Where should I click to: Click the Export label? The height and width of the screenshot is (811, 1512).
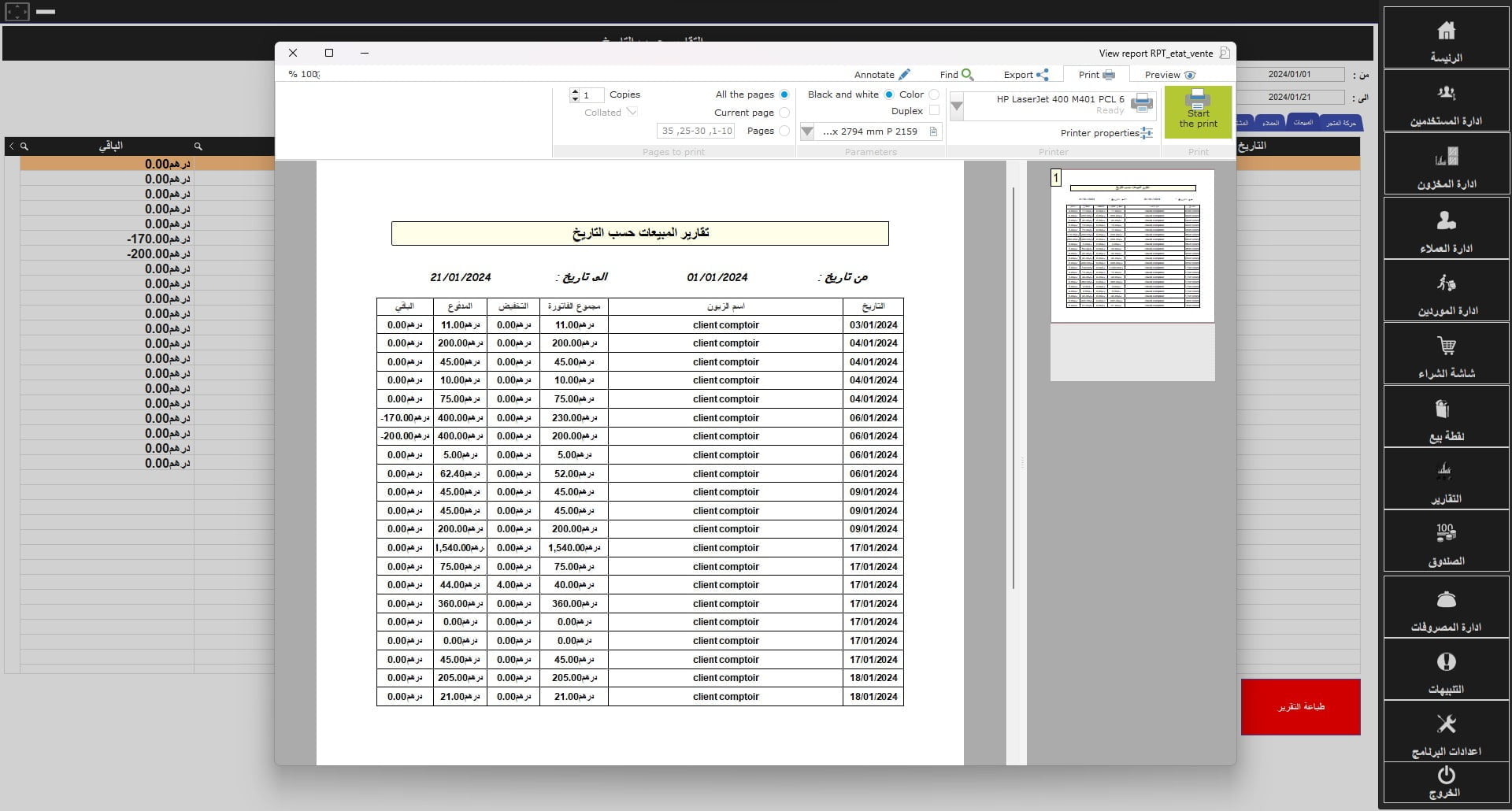[1018, 75]
